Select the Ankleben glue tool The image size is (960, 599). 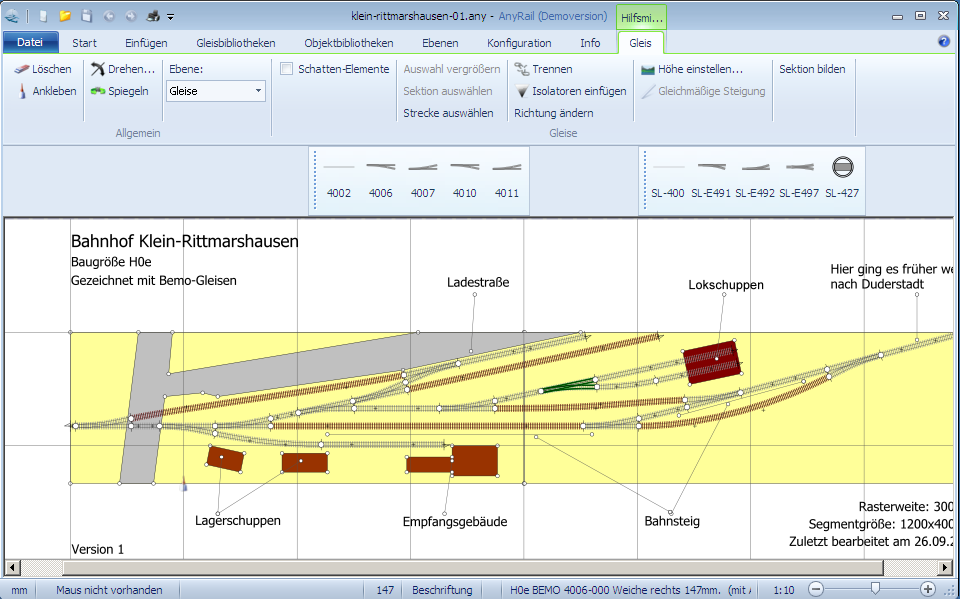(22, 91)
